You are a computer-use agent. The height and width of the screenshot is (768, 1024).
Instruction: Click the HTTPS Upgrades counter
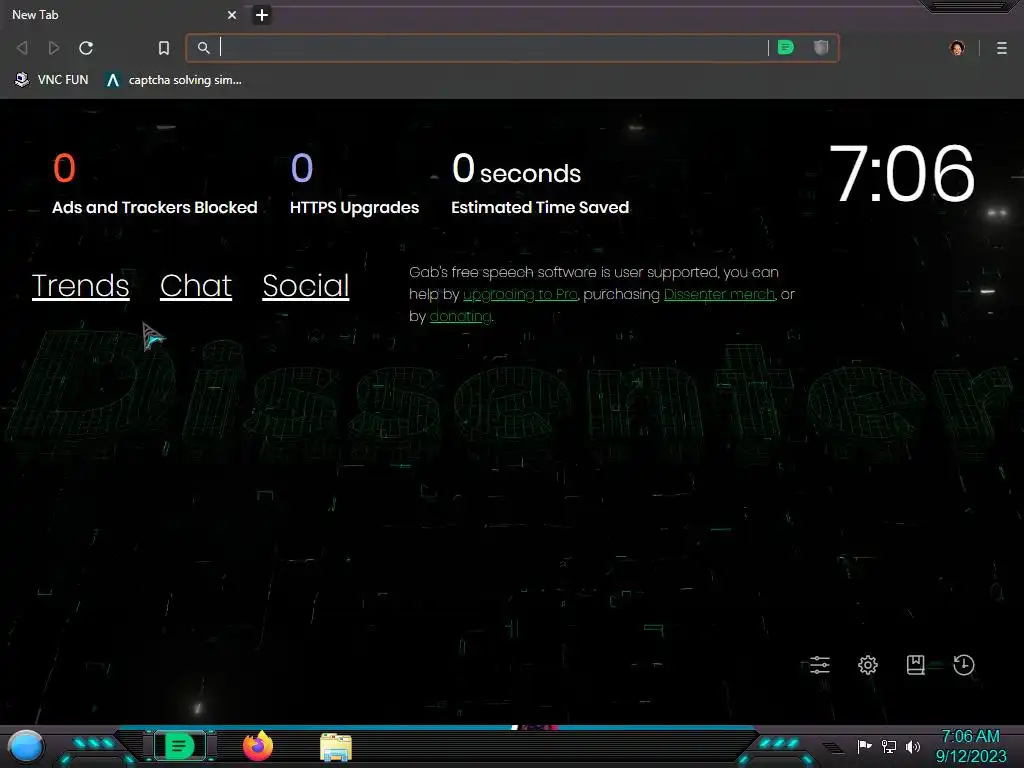click(355, 183)
